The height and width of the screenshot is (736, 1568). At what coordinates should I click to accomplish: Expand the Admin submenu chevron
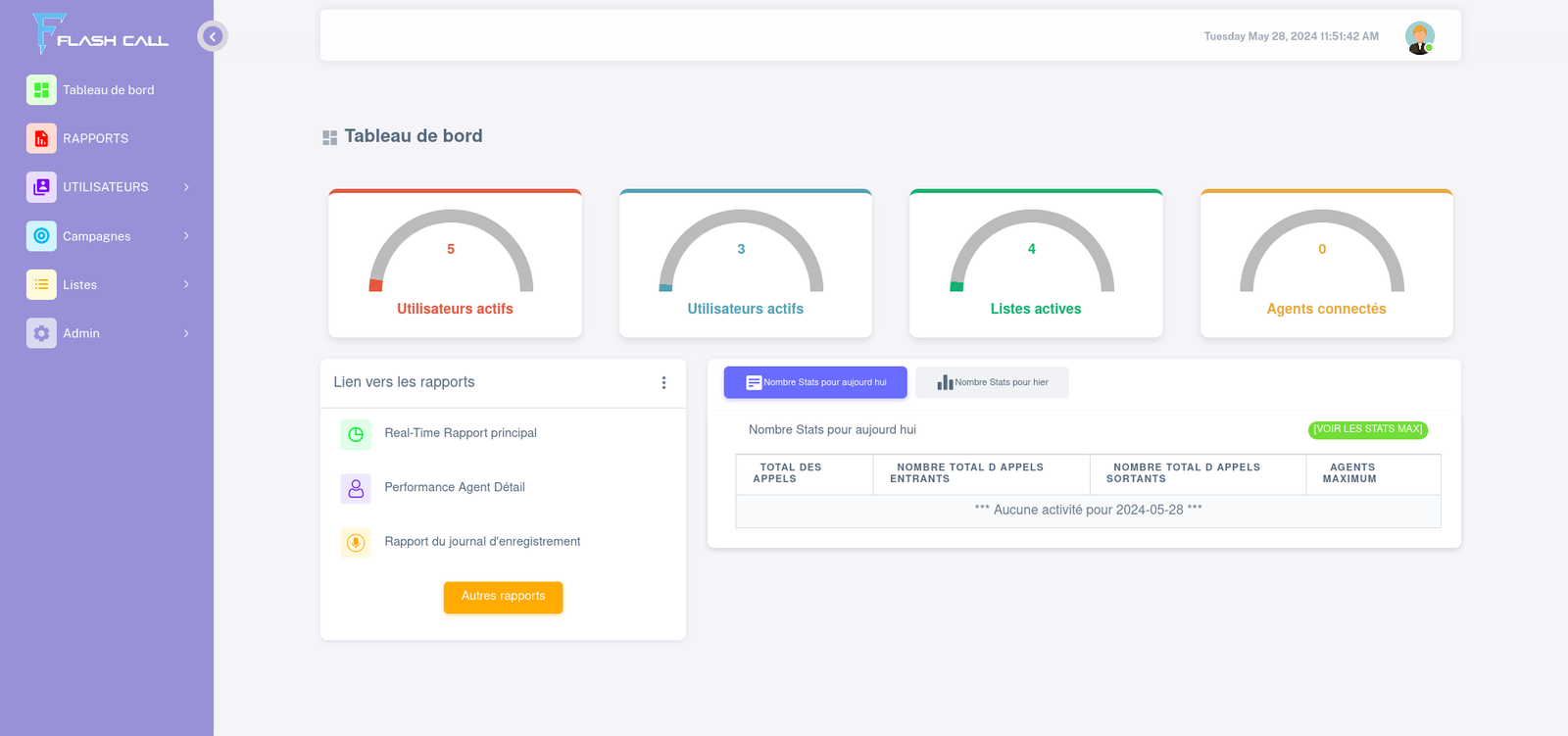click(186, 333)
